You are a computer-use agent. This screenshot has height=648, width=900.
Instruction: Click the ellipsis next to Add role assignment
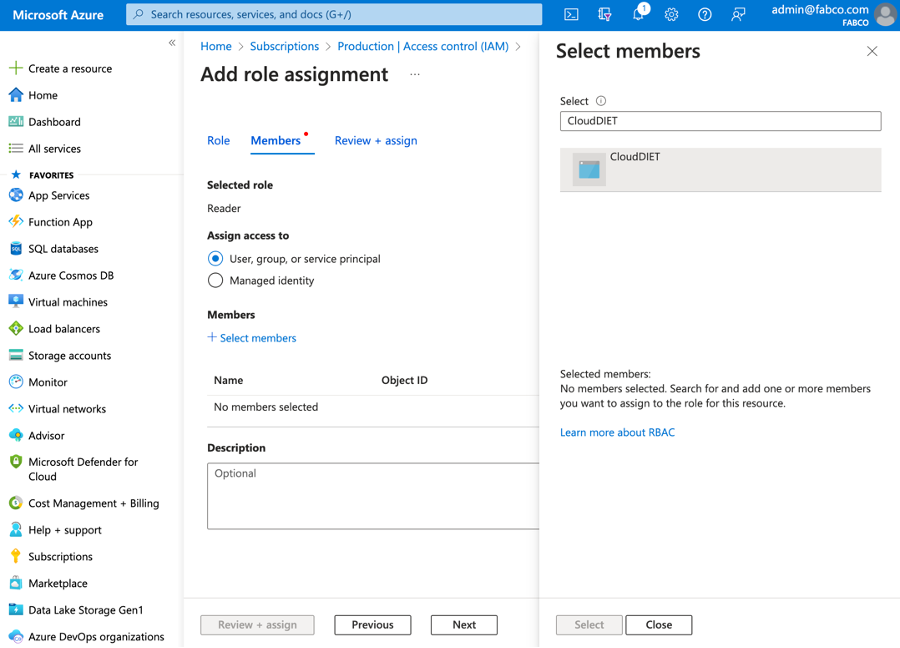[414, 74]
